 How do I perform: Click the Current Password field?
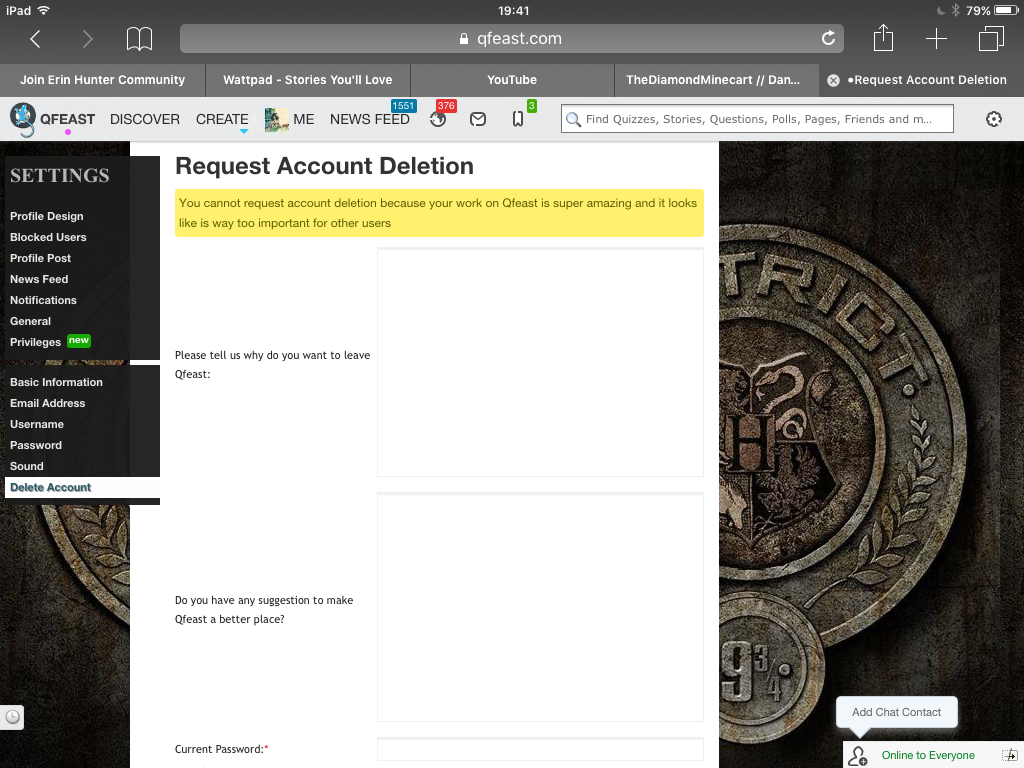click(x=540, y=750)
